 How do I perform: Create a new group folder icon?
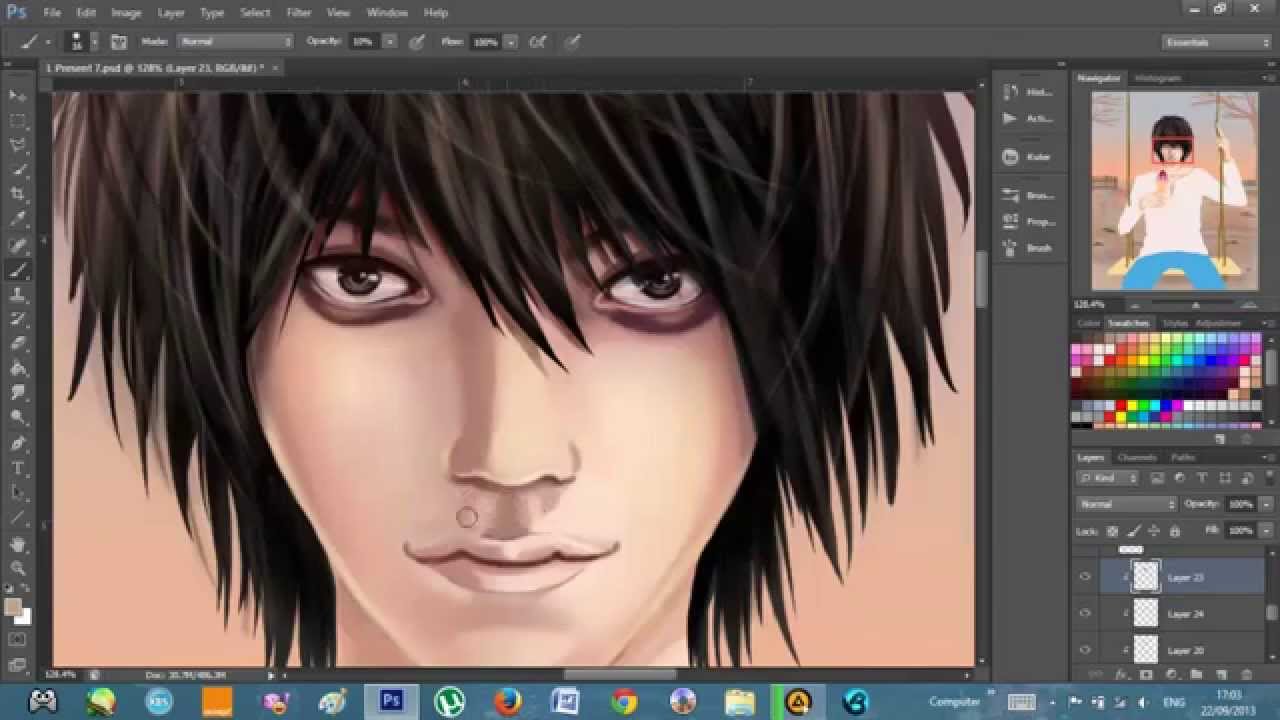click(1196, 675)
